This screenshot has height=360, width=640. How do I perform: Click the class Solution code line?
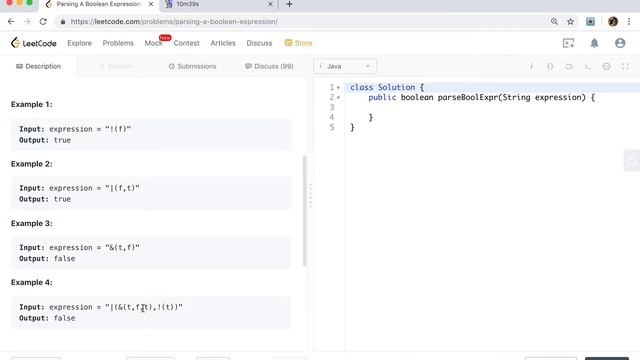[387, 87]
